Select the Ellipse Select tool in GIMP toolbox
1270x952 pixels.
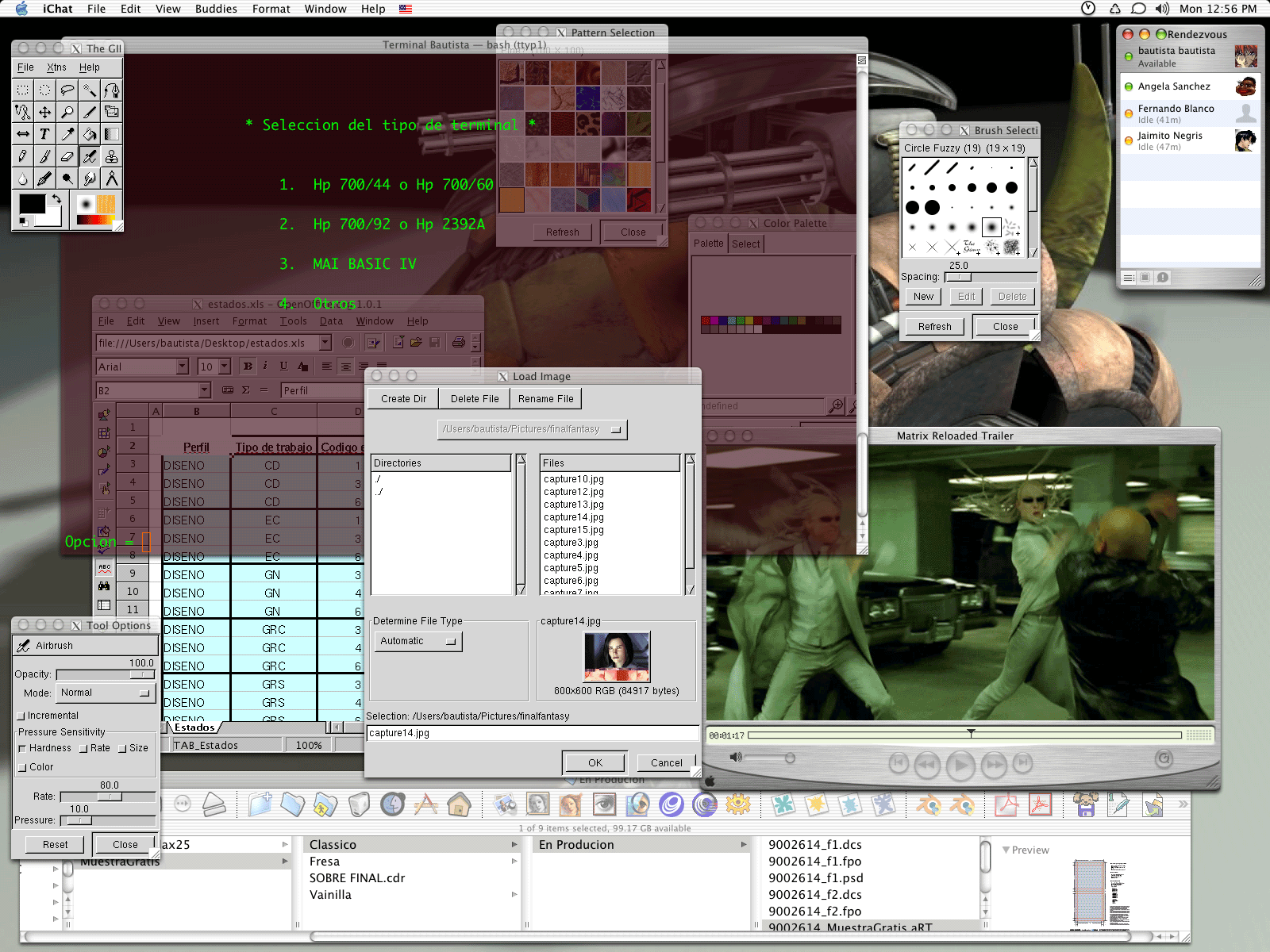click(x=45, y=90)
